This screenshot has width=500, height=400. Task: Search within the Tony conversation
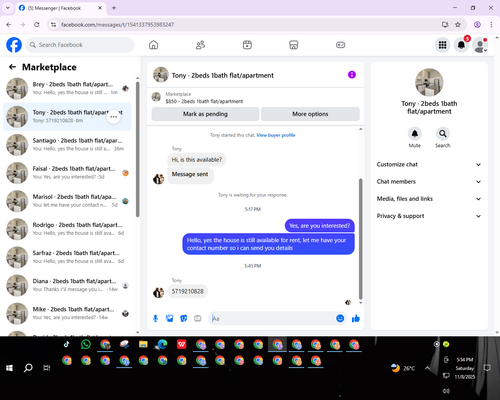click(x=443, y=134)
